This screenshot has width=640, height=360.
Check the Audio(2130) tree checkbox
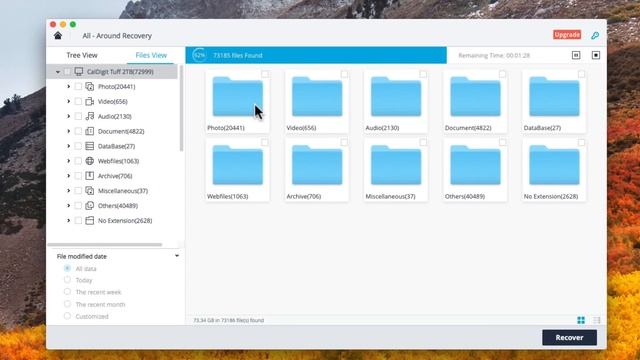point(78,116)
